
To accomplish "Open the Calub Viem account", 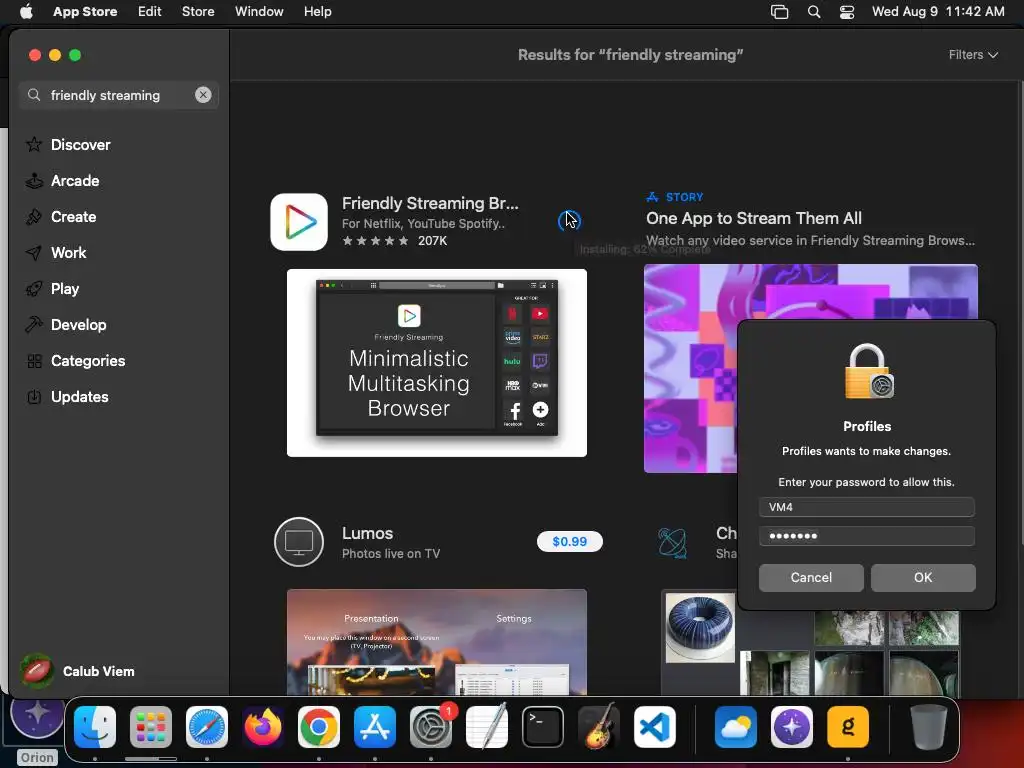I will 77,671.
